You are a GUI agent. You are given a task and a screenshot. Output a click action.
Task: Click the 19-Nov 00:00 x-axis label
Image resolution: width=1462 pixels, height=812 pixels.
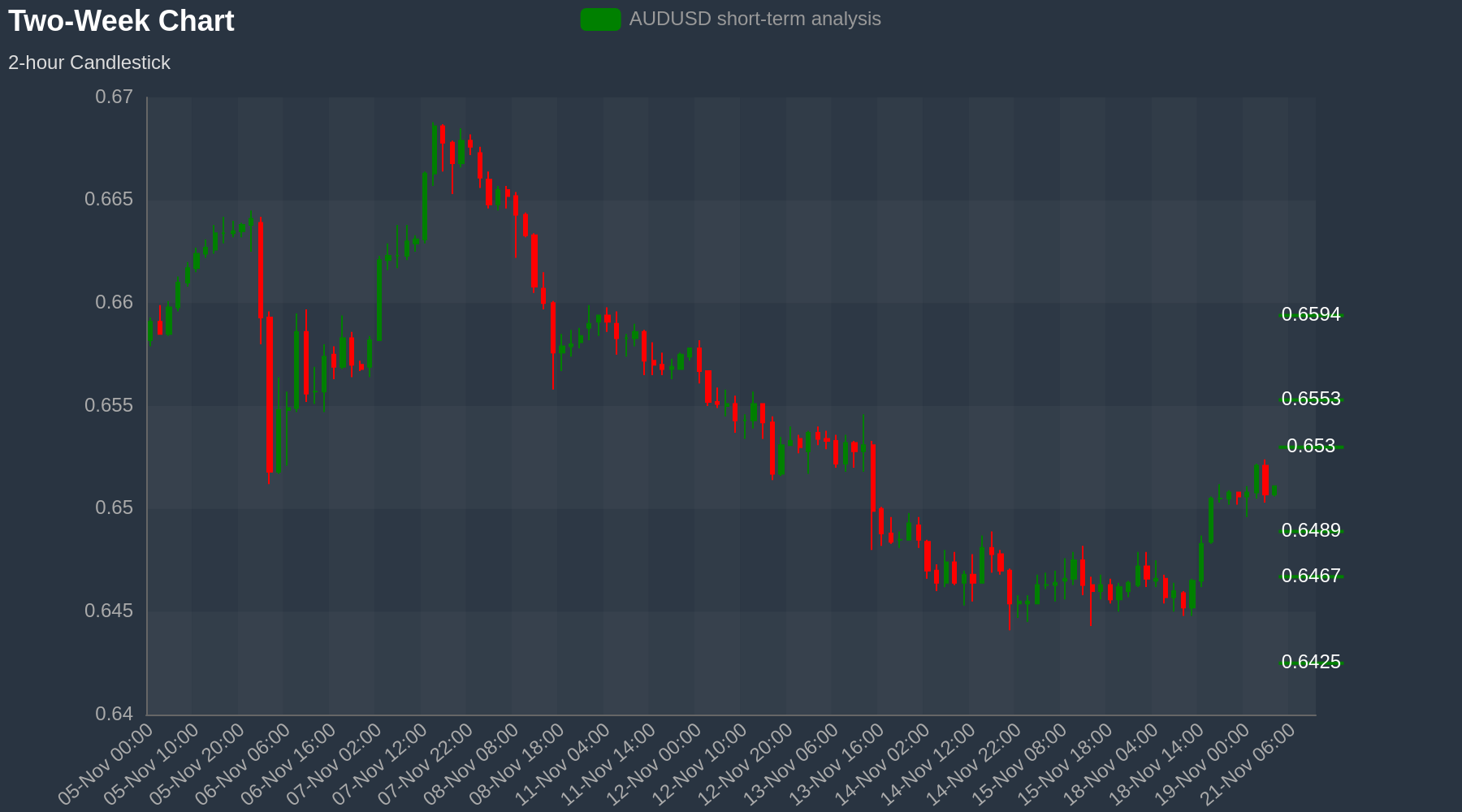(1202, 764)
